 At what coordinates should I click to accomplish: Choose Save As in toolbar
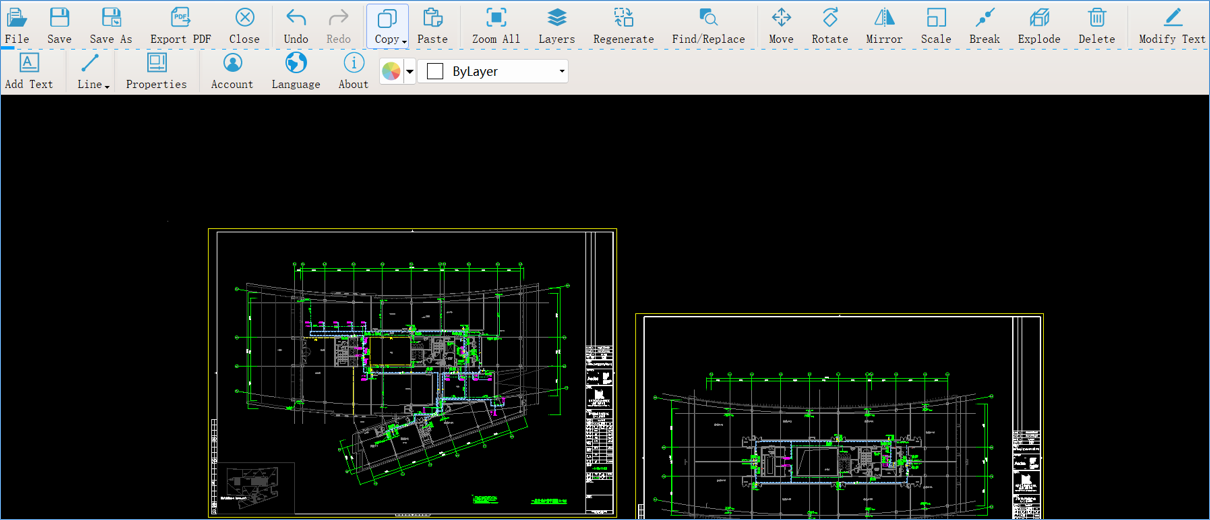[x=111, y=26]
